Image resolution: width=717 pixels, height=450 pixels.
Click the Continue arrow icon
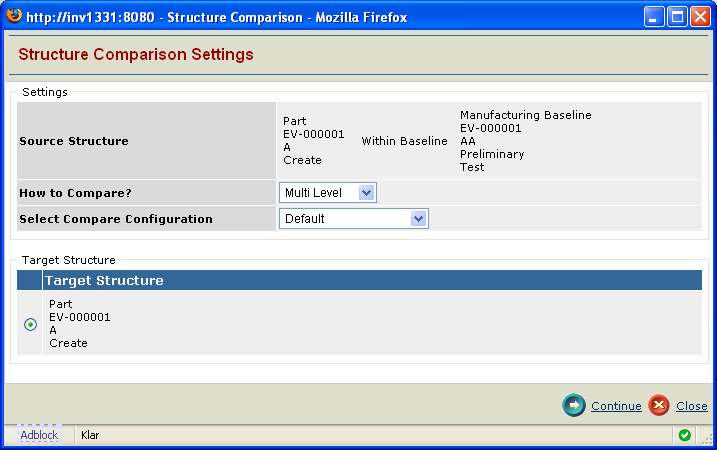point(574,405)
